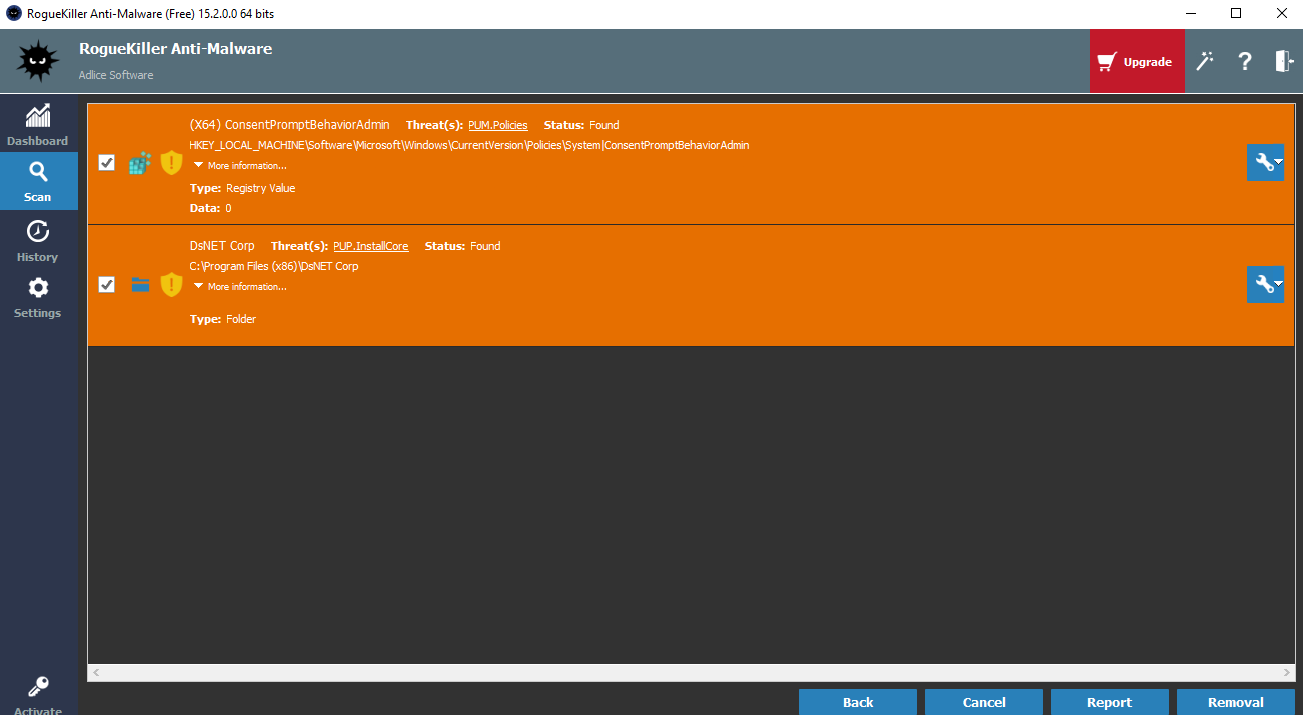Viewport: 1303px width, 715px height.
Task: Click the red Upgrade button
Action: click(x=1137, y=61)
